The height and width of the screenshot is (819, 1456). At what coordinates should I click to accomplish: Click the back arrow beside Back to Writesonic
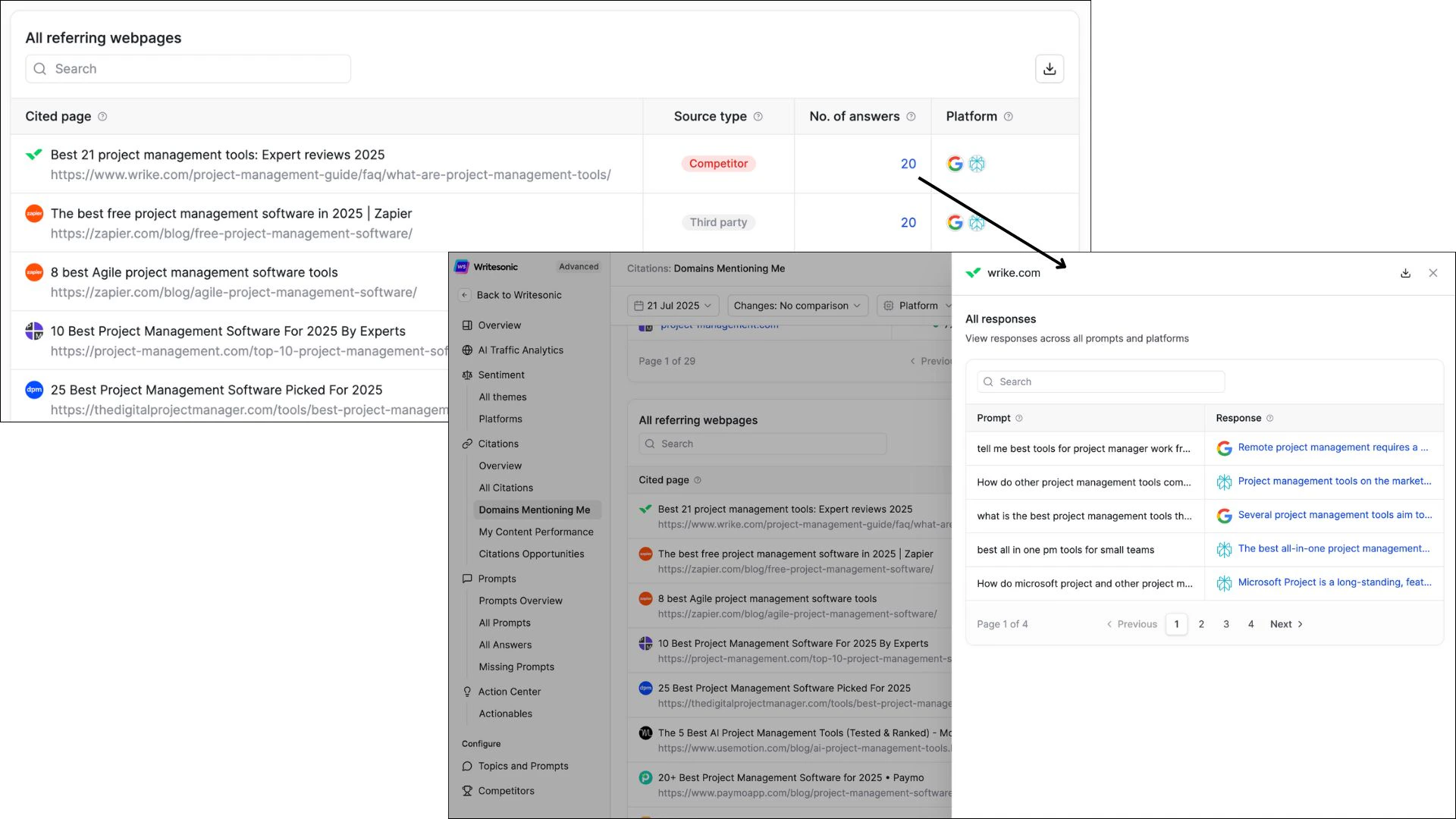tap(465, 295)
